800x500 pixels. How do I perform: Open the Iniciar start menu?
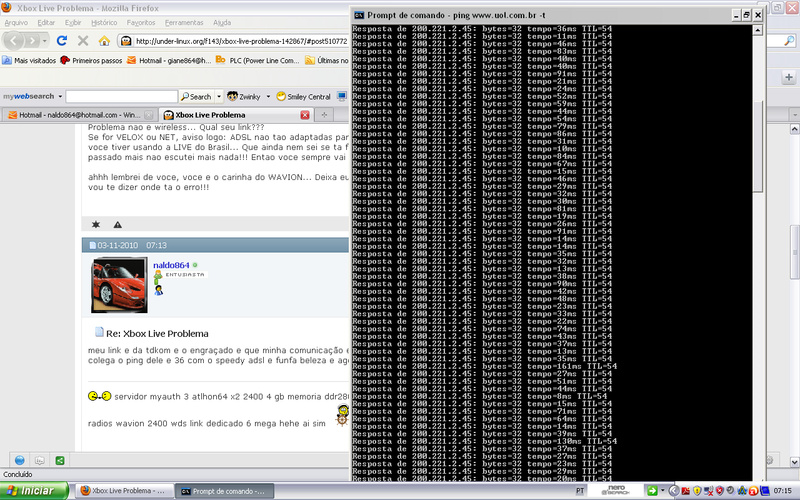coord(34,491)
